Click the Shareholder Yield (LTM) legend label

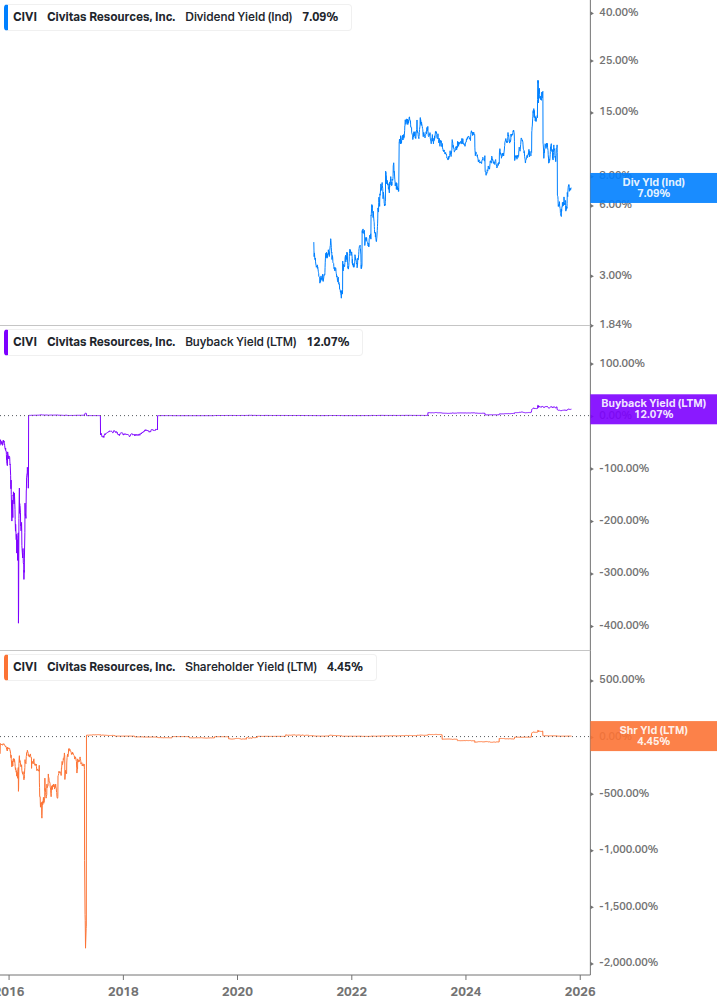(251, 667)
